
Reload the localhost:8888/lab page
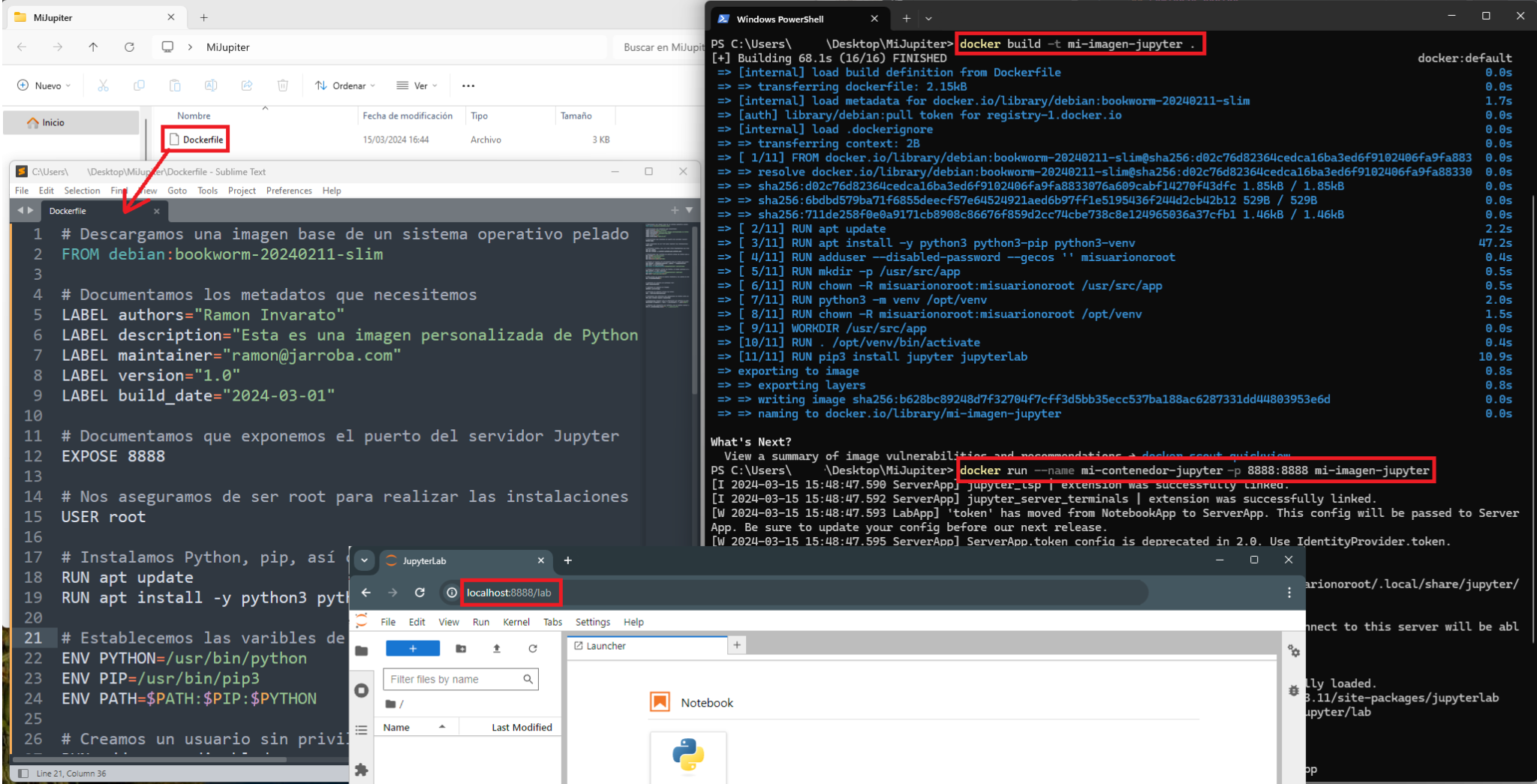coord(420,593)
